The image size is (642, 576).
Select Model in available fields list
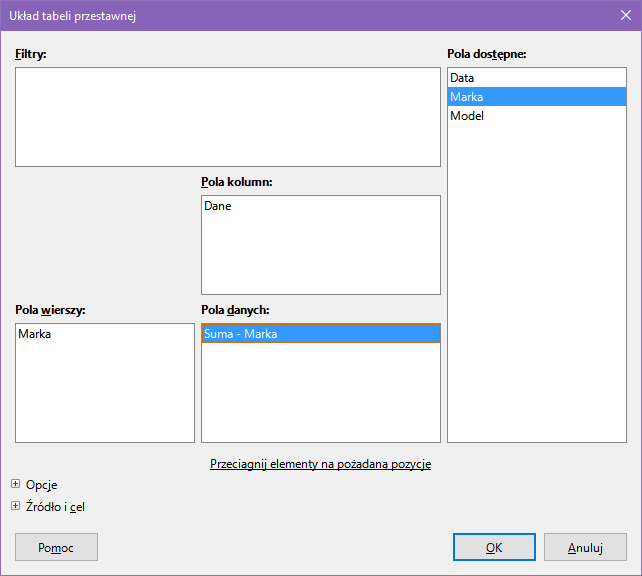(x=467, y=116)
